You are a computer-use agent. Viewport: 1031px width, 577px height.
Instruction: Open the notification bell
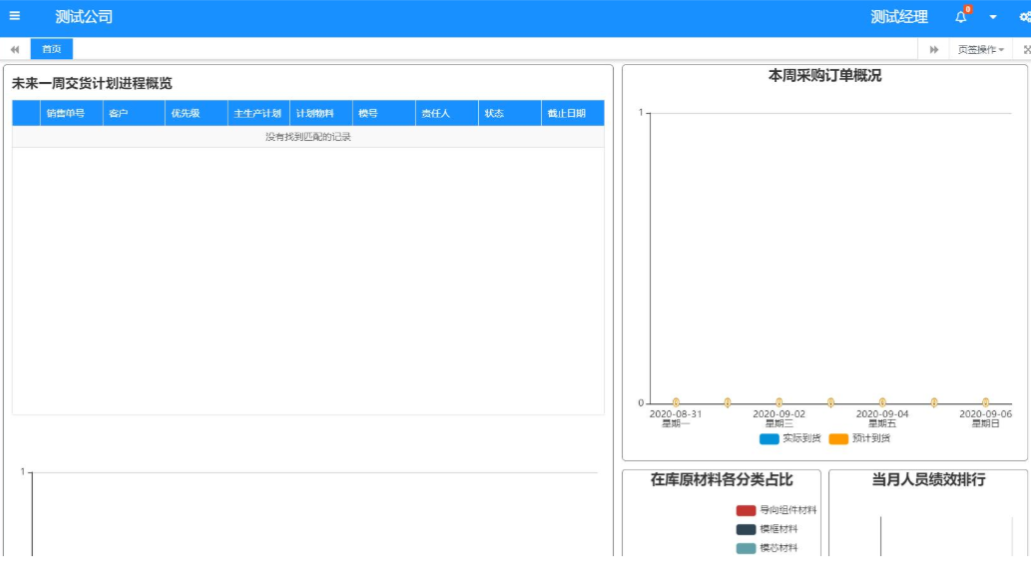click(961, 17)
